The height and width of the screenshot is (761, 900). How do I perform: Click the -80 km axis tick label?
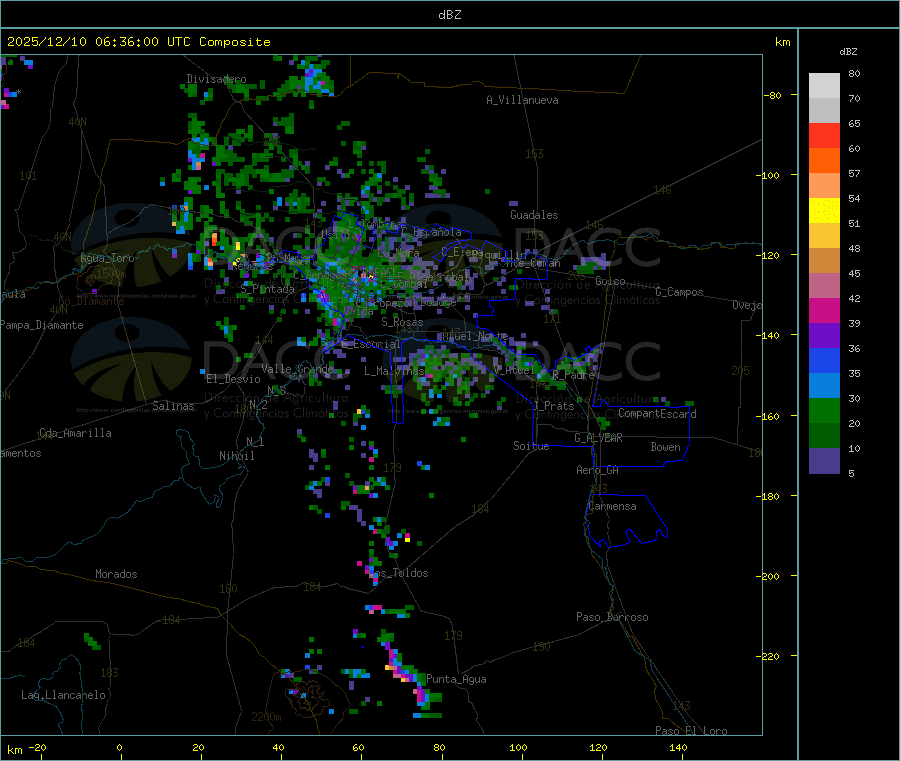coord(772,95)
